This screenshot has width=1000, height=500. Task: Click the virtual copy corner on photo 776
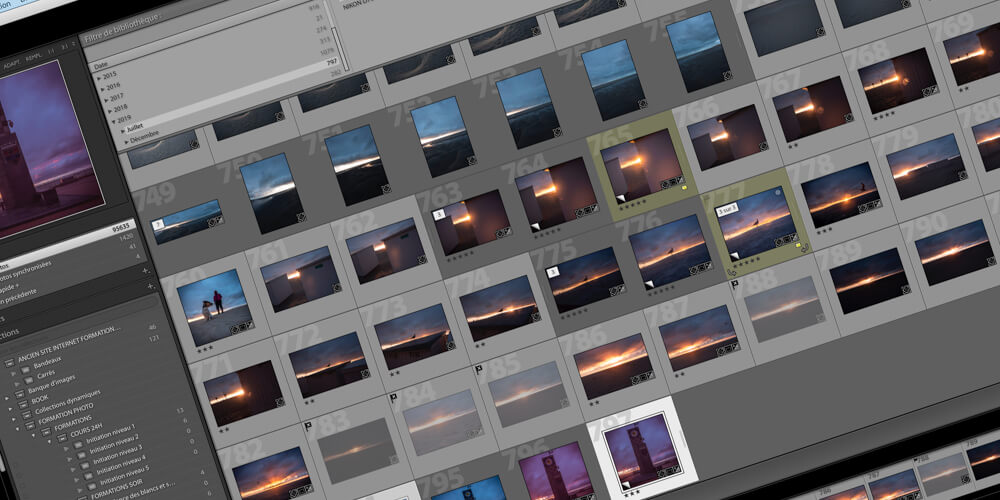click(x=650, y=285)
